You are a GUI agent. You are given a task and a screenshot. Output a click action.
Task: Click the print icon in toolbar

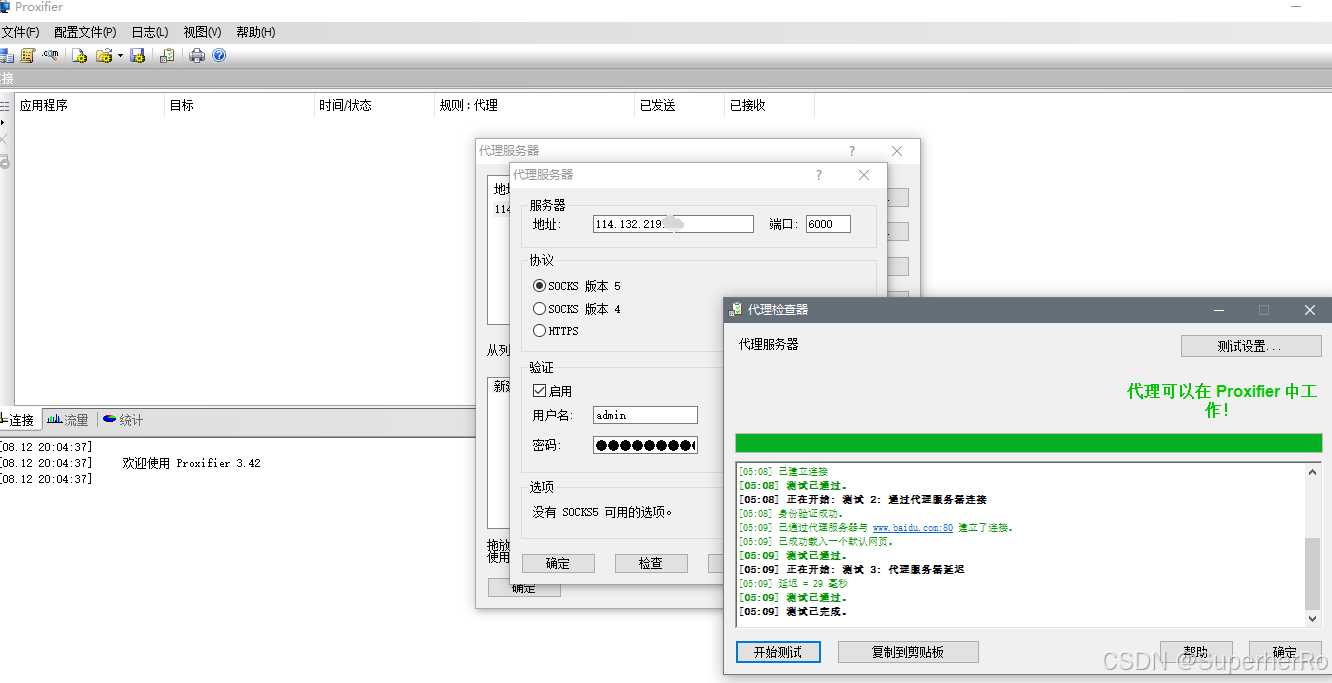click(x=197, y=56)
